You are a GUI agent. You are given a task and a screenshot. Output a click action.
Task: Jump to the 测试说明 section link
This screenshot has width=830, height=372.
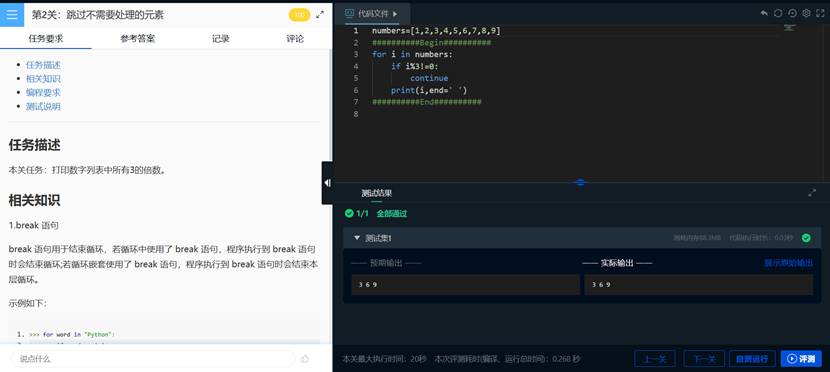[x=43, y=106]
